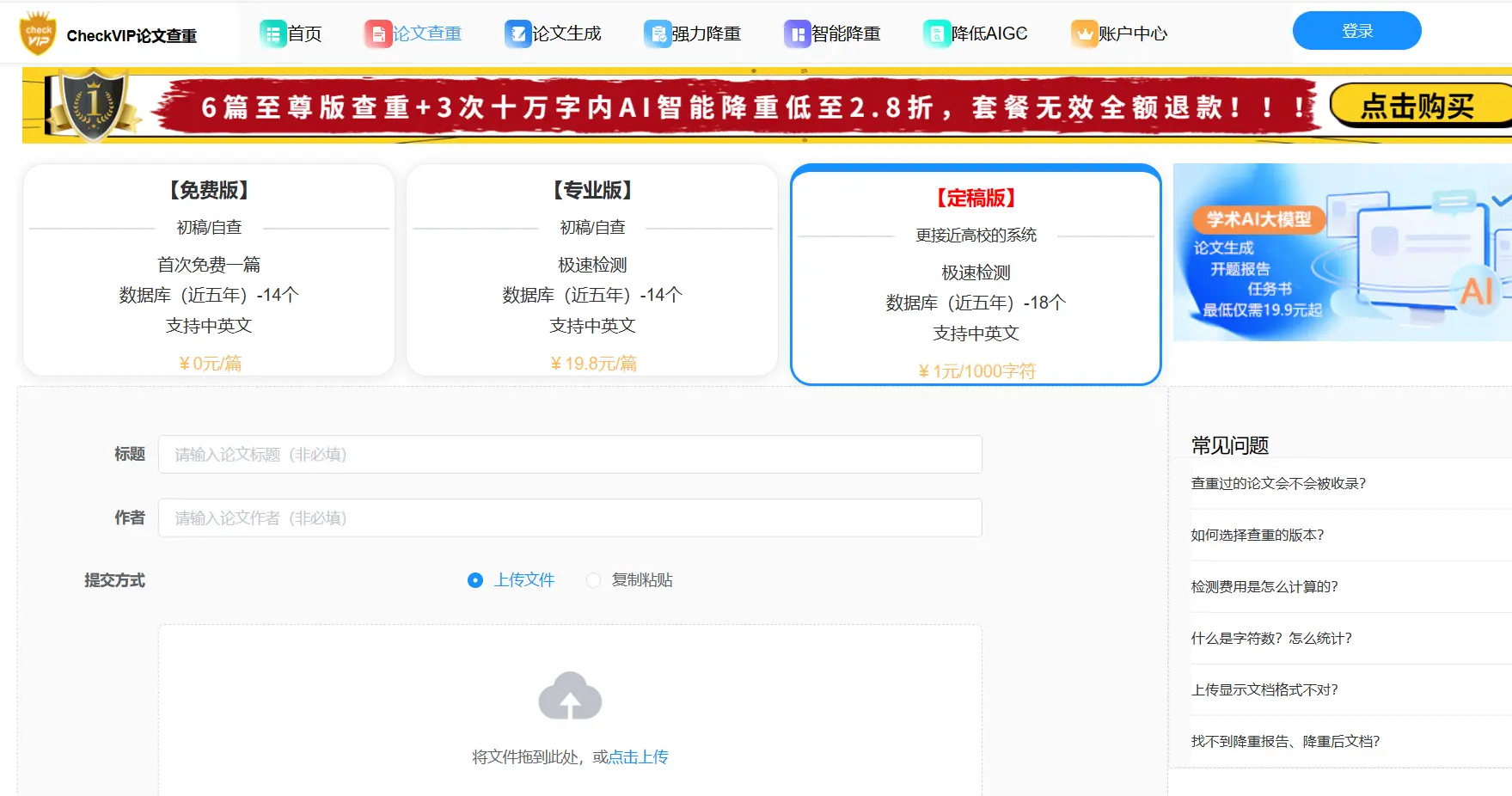Click the 论文标题 title input field
1512x796 pixels.
coord(569,455)
